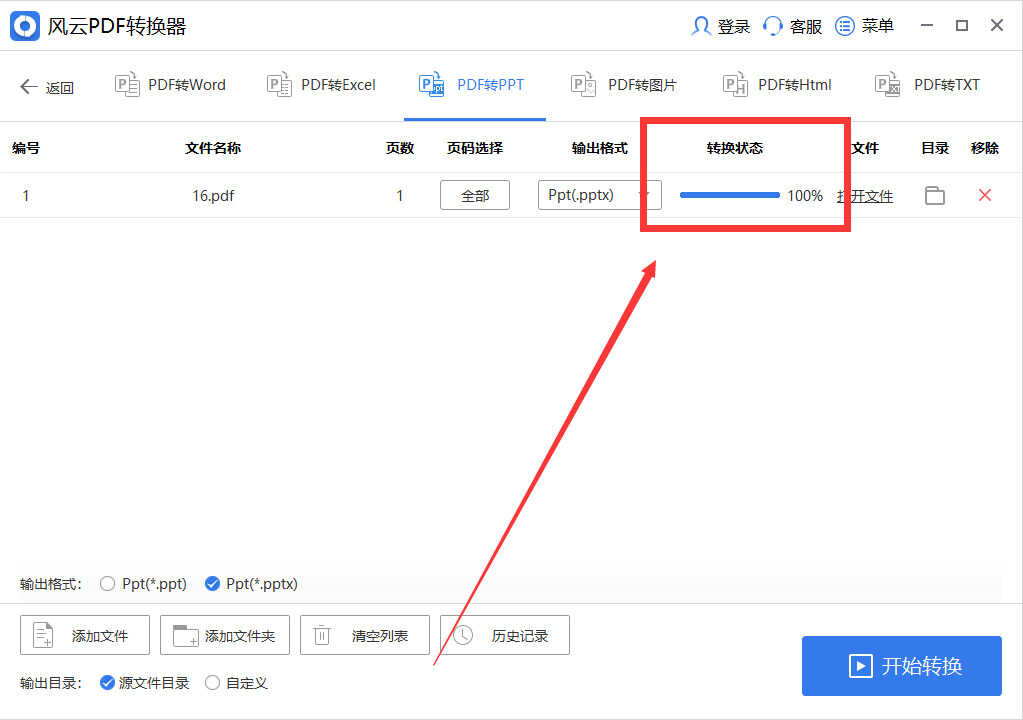Minimize the 风云PDF转换器 window

pyautogui.click(x=926, y=26)
